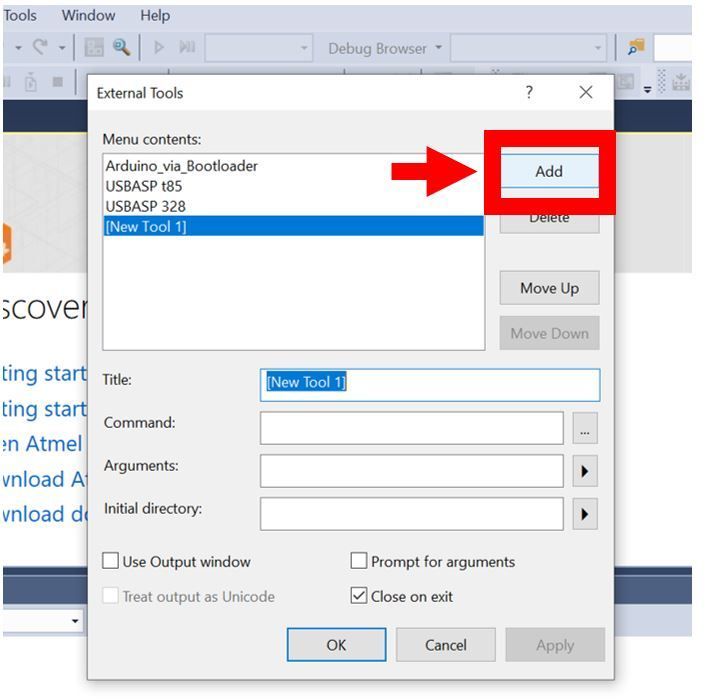Viewport: 707px width, 699px height.
Task: Select USBASP t85 in the list
Action: 294,186
